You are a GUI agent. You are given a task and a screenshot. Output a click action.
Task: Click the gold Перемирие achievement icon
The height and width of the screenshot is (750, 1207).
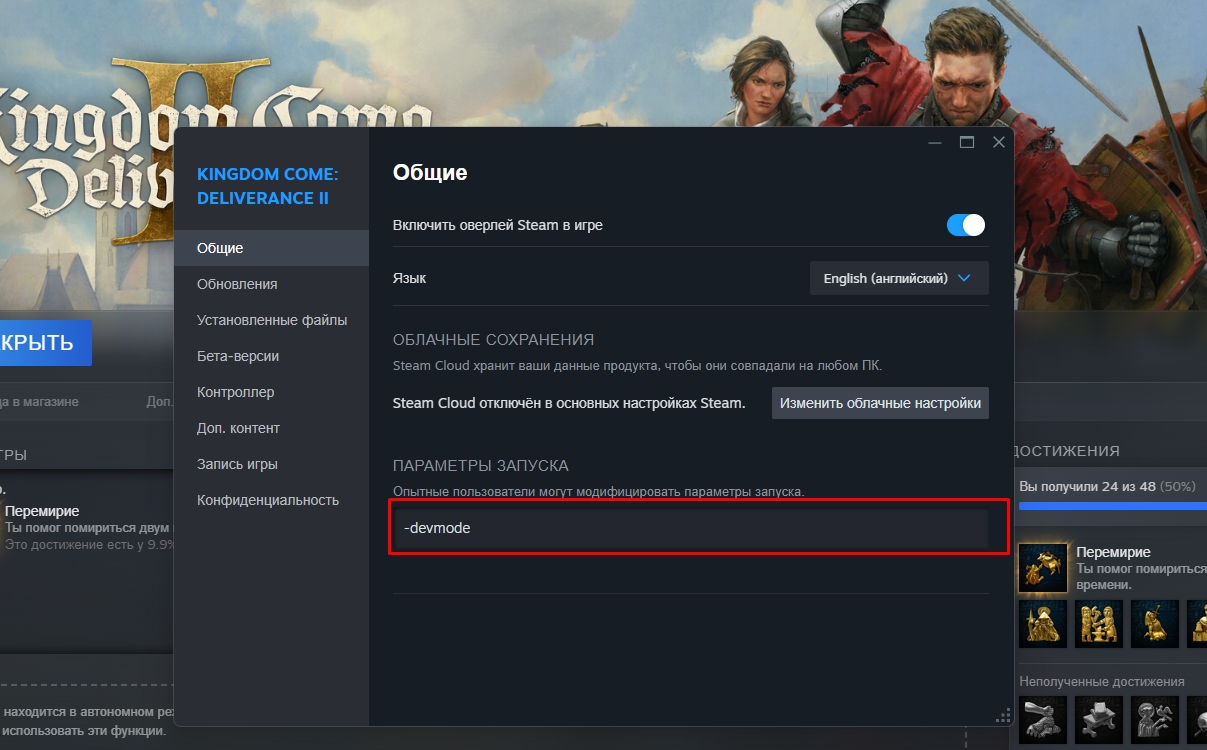point(1043,567)
